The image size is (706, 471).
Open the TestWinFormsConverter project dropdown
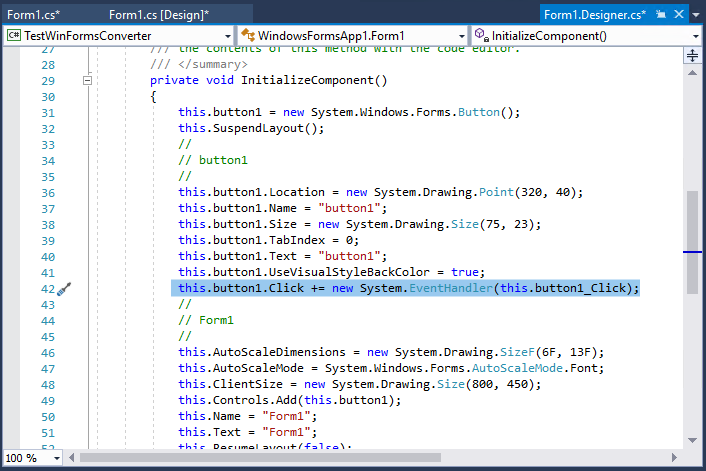(228, 36)
